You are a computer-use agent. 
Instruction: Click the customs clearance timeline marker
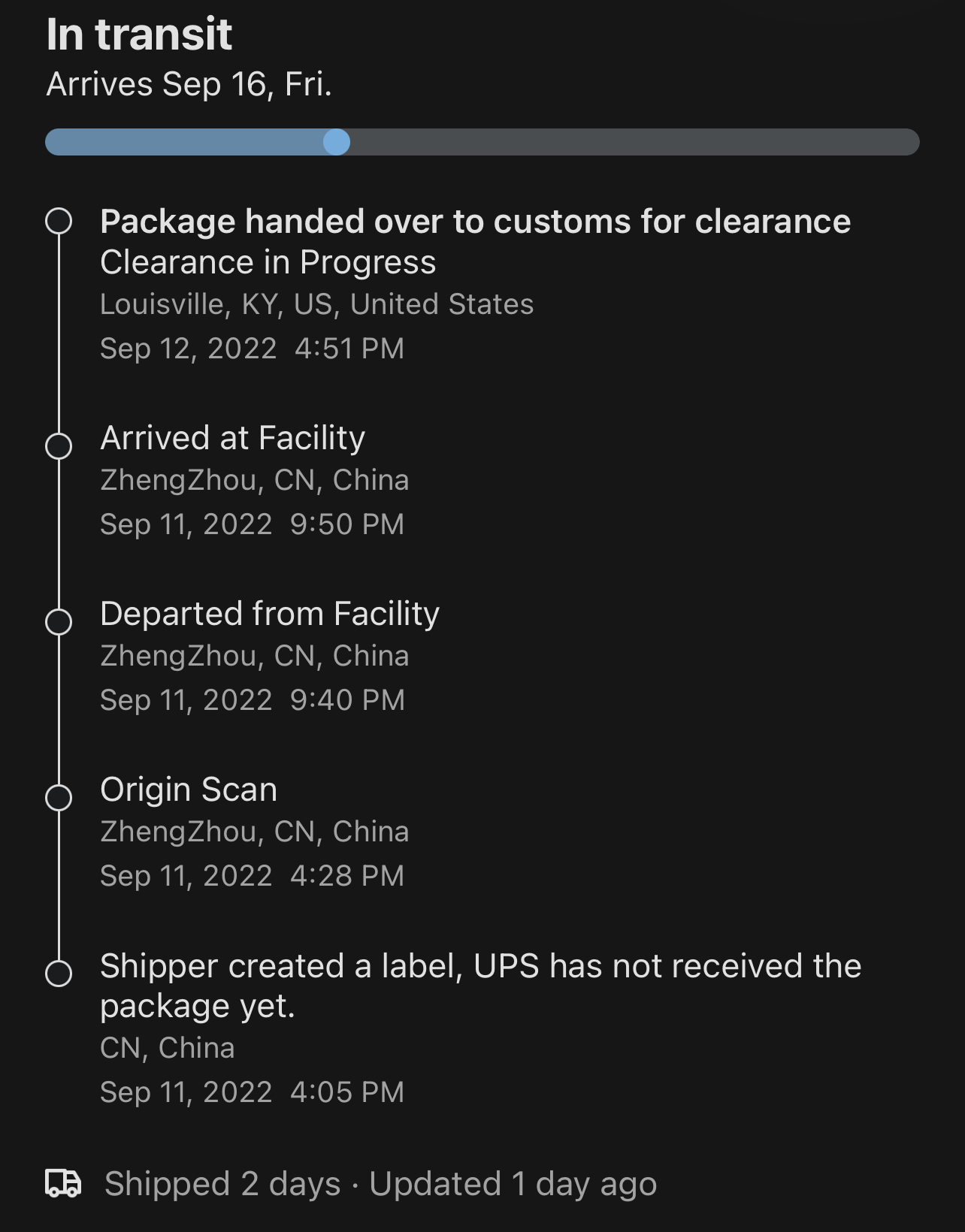(x=59, y=222)
